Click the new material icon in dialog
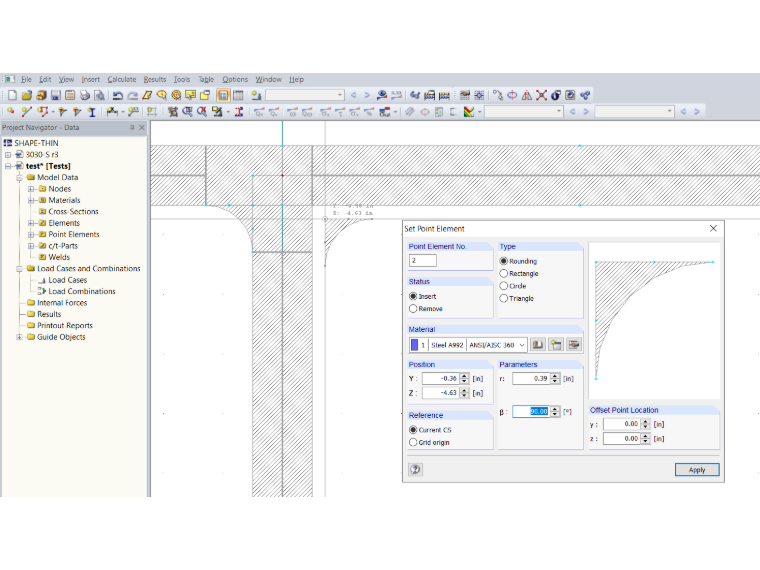Viewport: 760px width, 570px height. (x=556, y=345)
